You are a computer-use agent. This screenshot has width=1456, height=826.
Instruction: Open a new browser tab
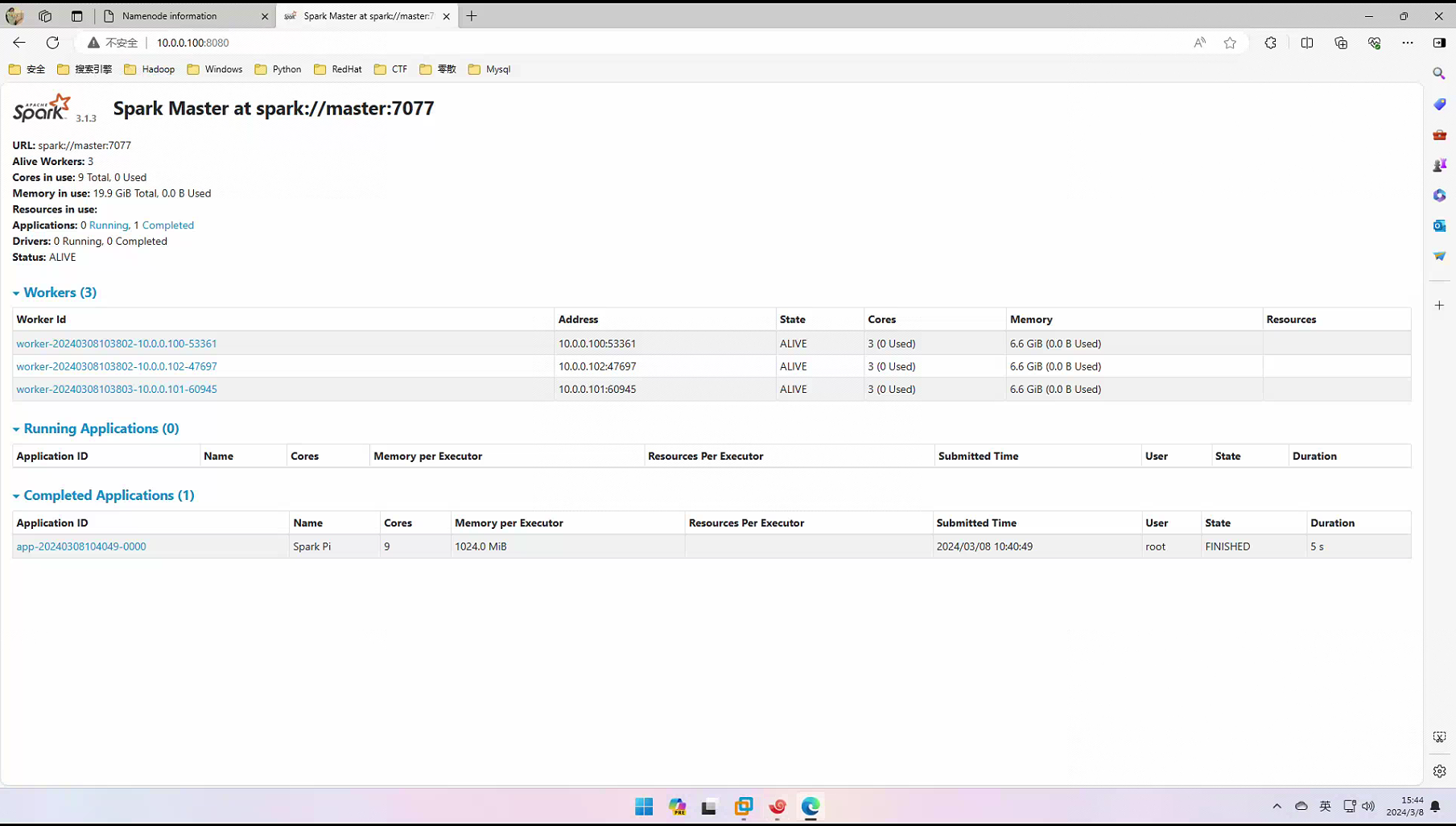tap(472, 16)
